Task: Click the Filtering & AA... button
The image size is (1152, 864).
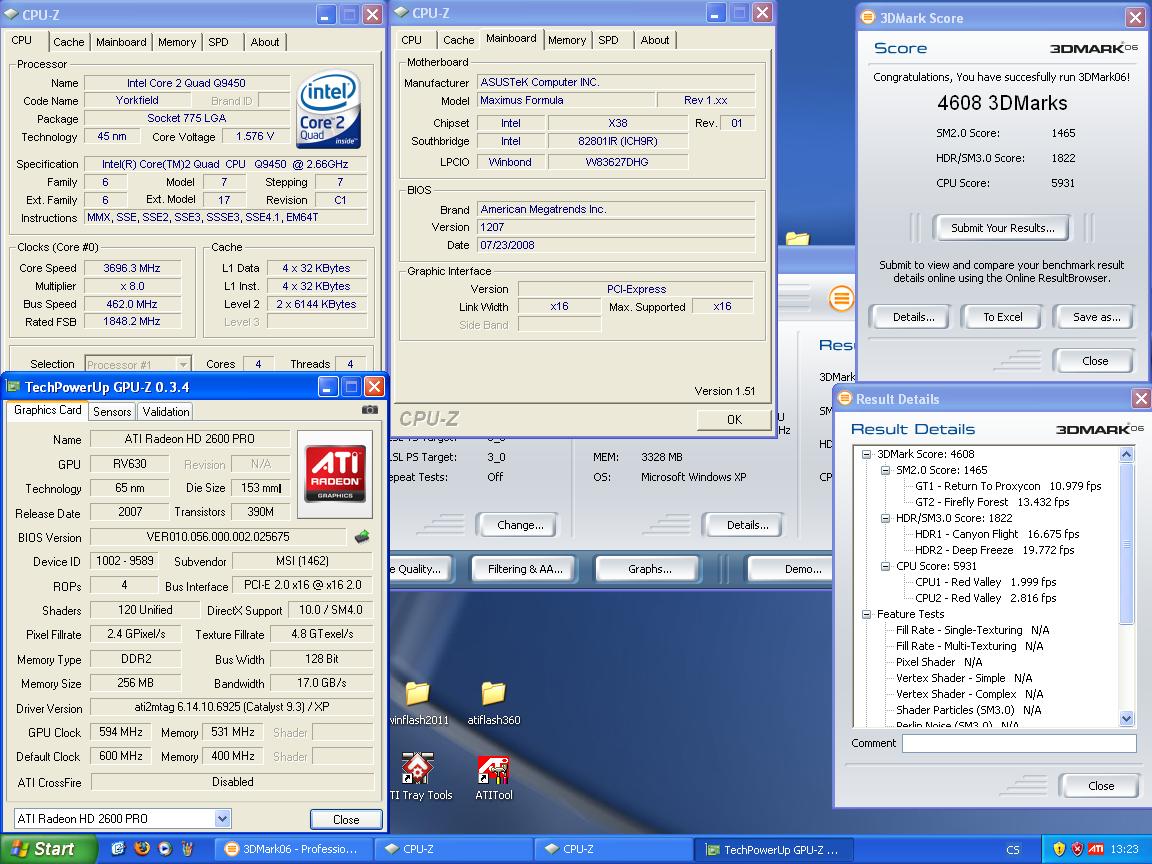Action: 525,569
